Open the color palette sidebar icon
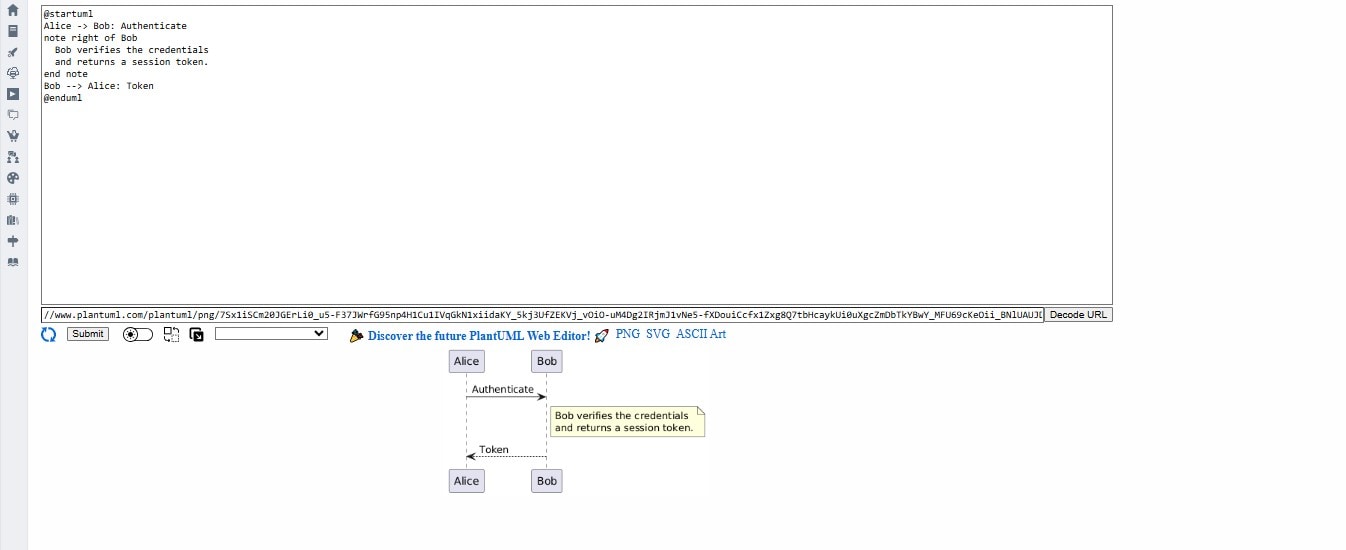Viewport: 1346px width, 550px height. coord(13,178)
